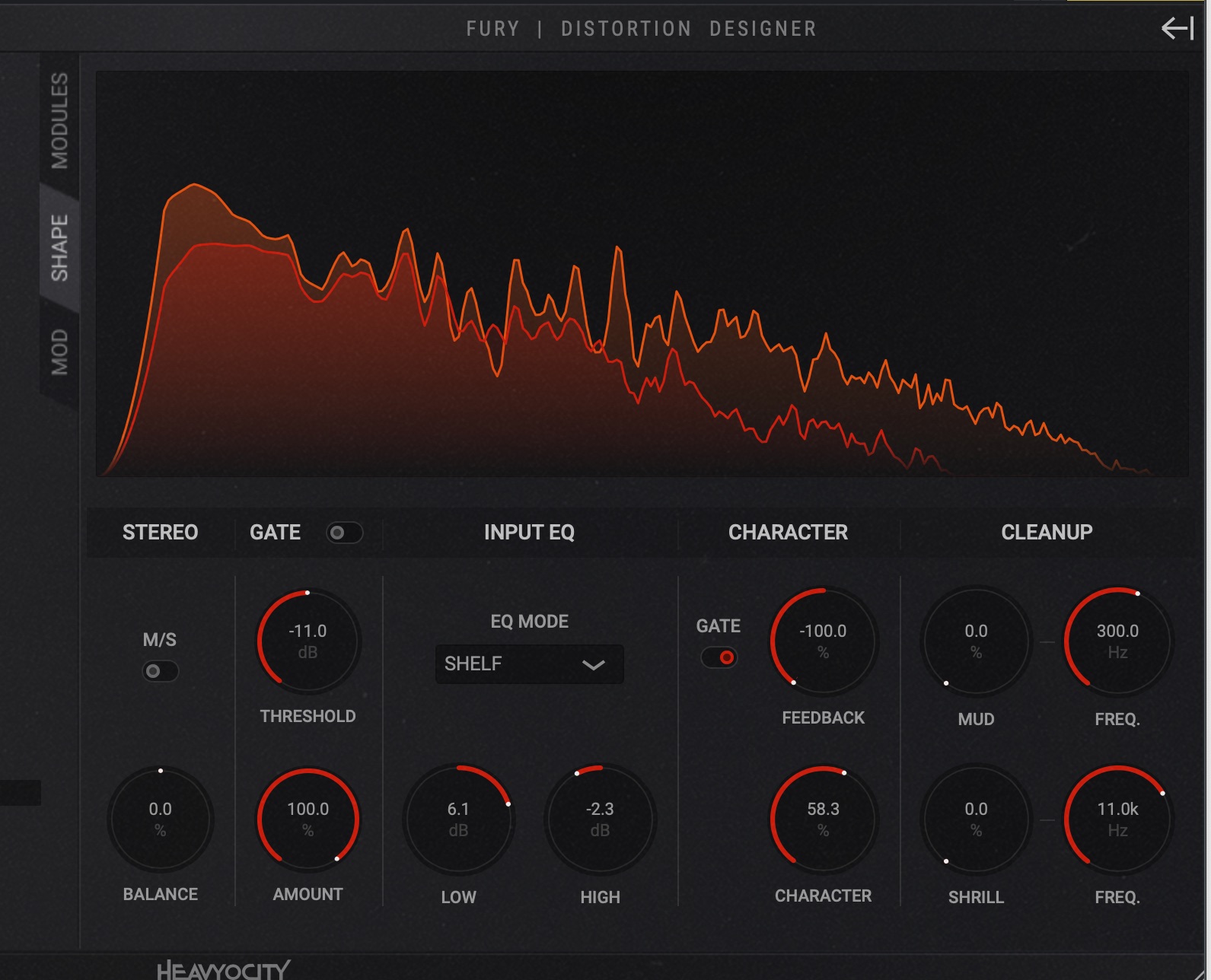
Task: Click the STEREO section header
Action: tap(160, 533)
